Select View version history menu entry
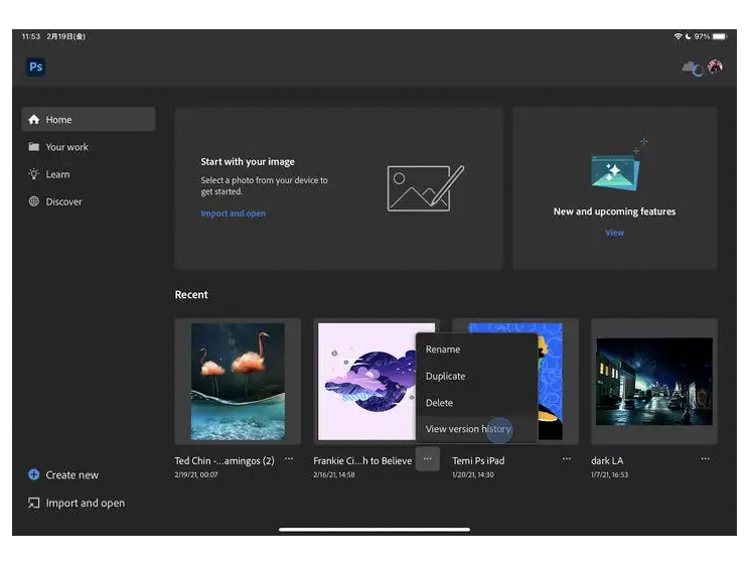 477,429
